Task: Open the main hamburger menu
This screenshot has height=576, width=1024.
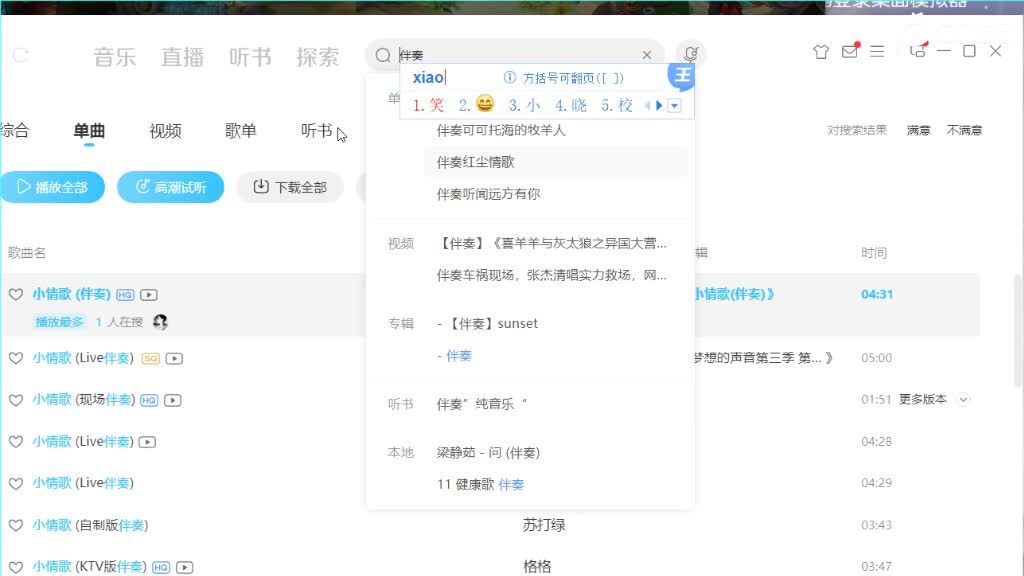Action: click(x=878, y=53)
